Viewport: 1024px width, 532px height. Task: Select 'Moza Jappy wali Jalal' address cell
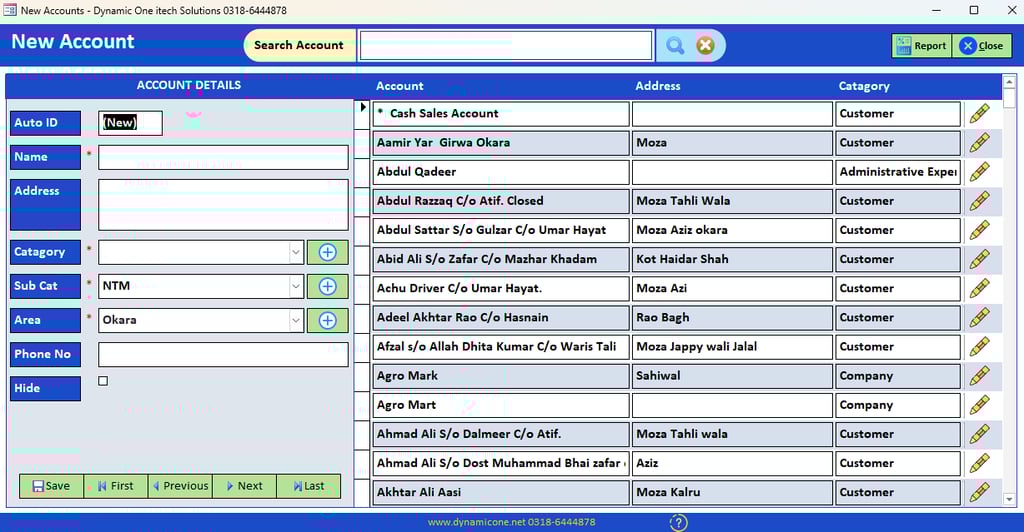pyautogui.click(x=732, y=347)
